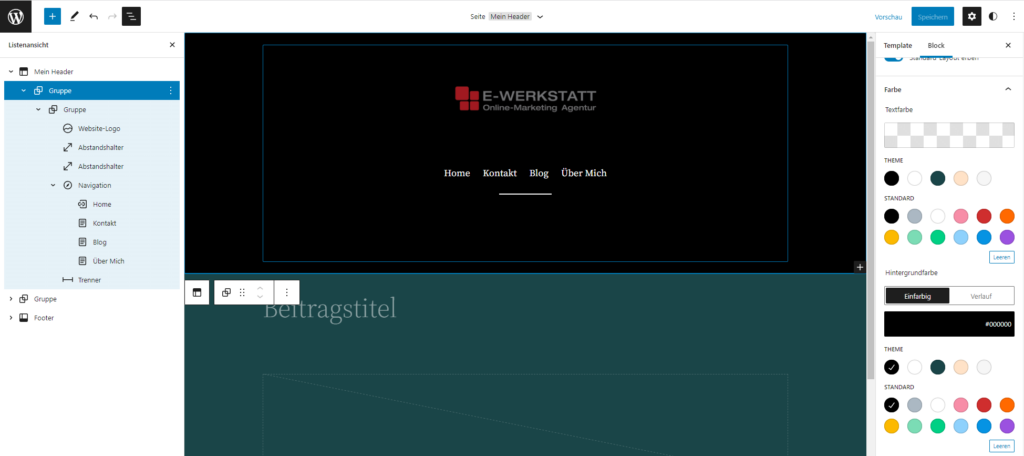Click Vorschau preview link
Image resolution: width=1024 pixels, height=456 pixels.
tap(888, 17)
